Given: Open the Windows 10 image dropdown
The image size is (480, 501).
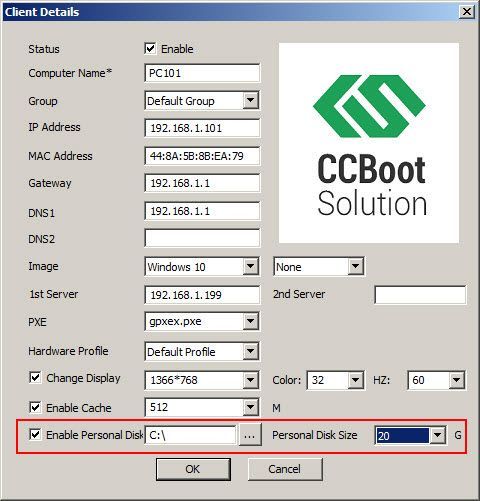Looking at the screenshot, I should [x=250, y=266].
